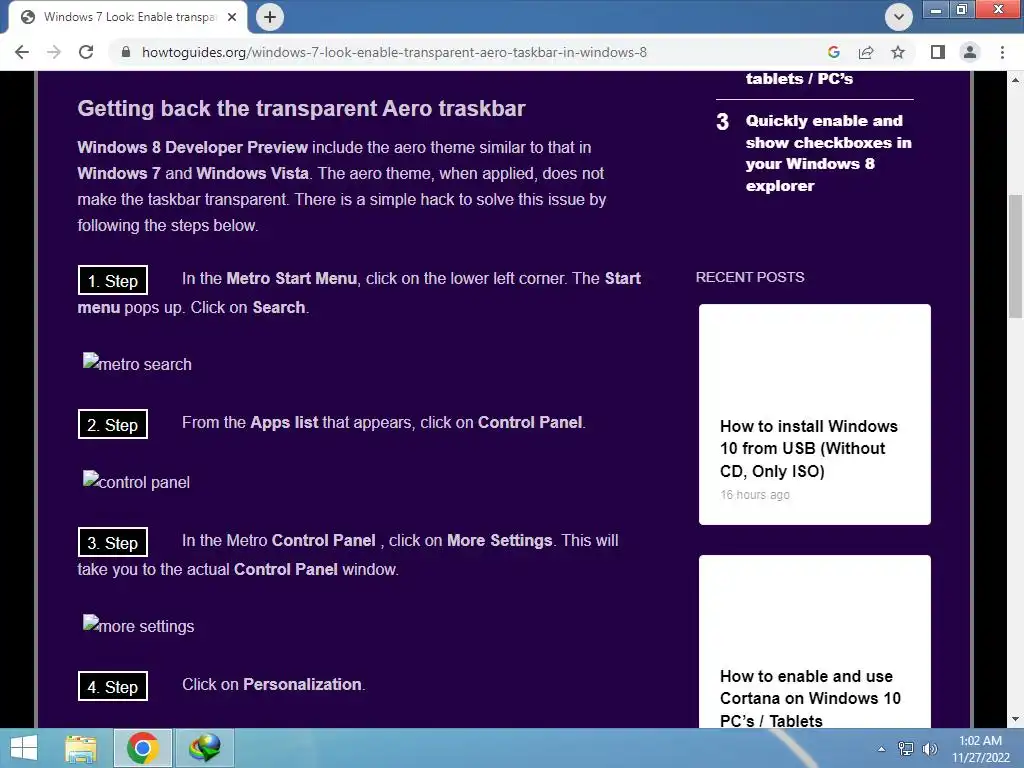Click the padlock site info icon
The width and height of the screenshot is (1024, 768).
coord(126,52)
